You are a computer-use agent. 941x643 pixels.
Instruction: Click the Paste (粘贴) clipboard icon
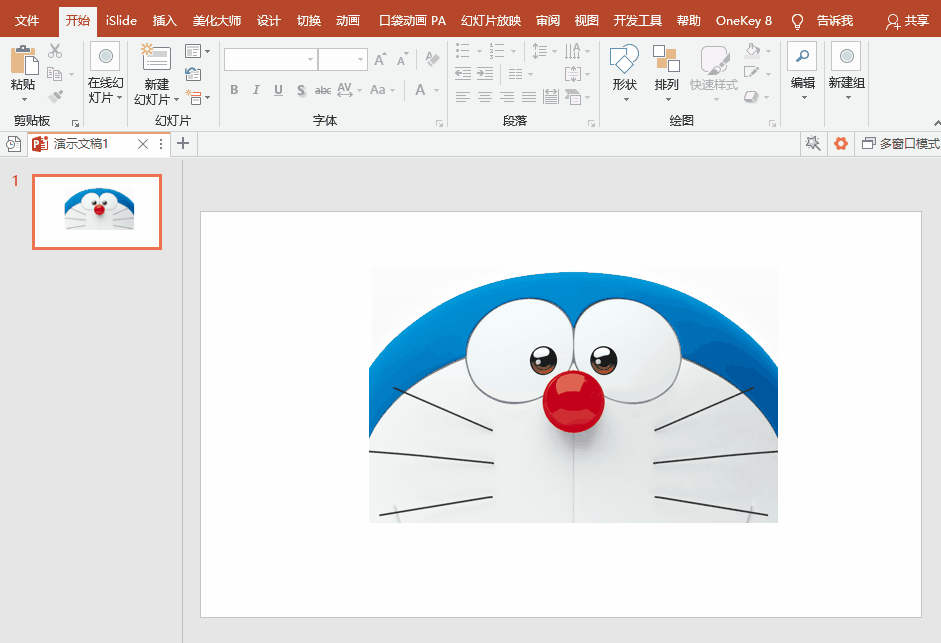24,60
